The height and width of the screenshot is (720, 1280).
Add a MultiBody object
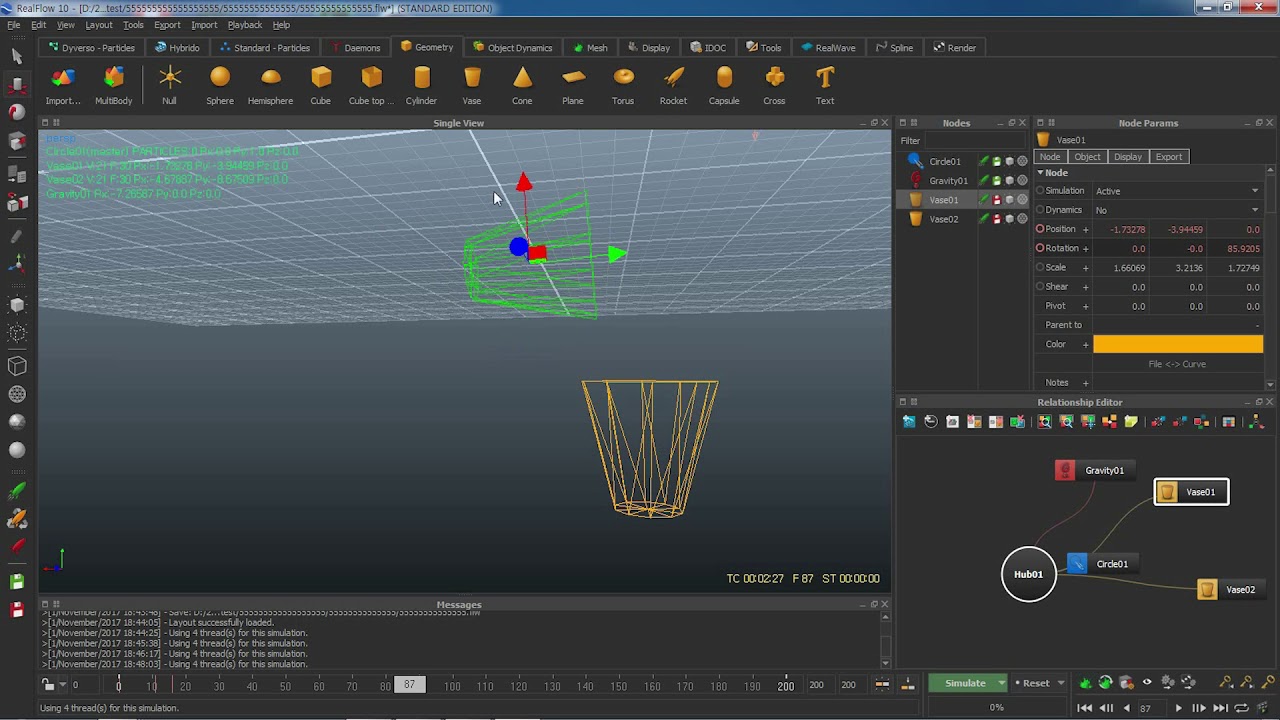(x=114, y=85)
